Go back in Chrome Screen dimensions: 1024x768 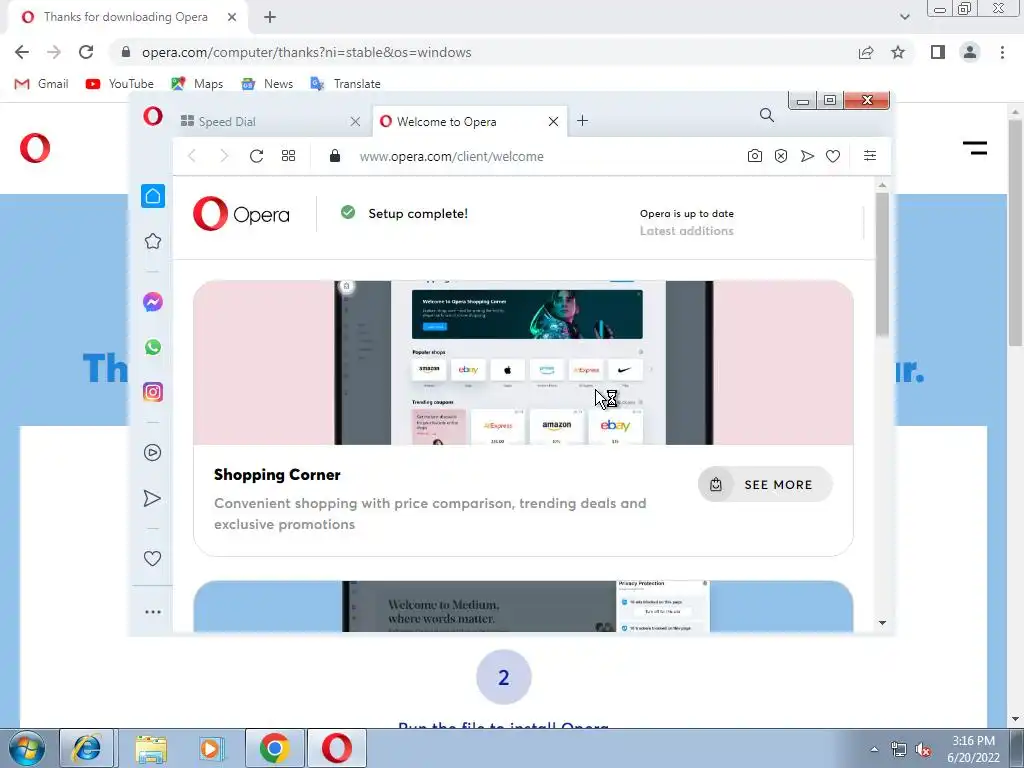pyautogui.click(x=22, y=52)
